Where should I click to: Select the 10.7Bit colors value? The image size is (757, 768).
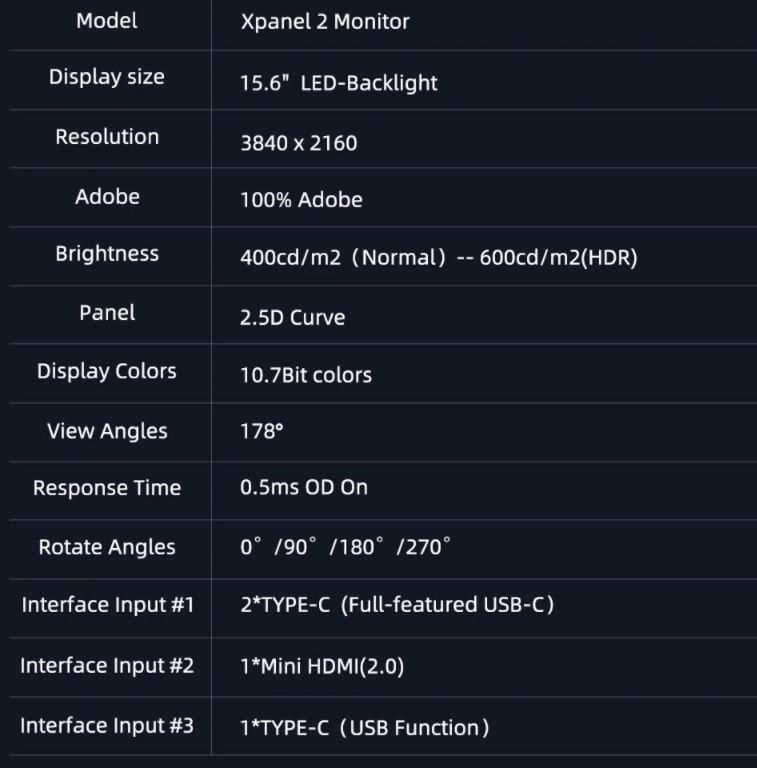click(x=306, y=375)
